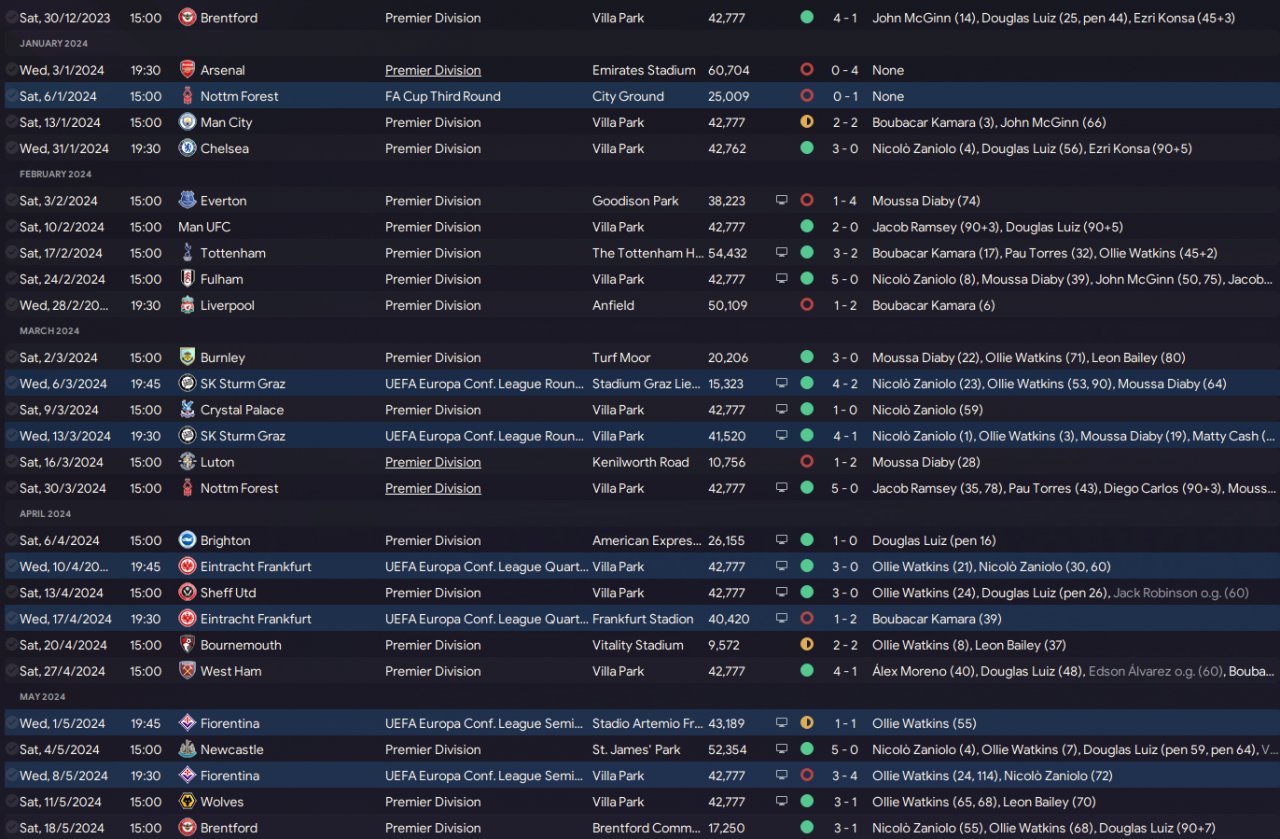Select the Luton club badge

click(187, 462)
